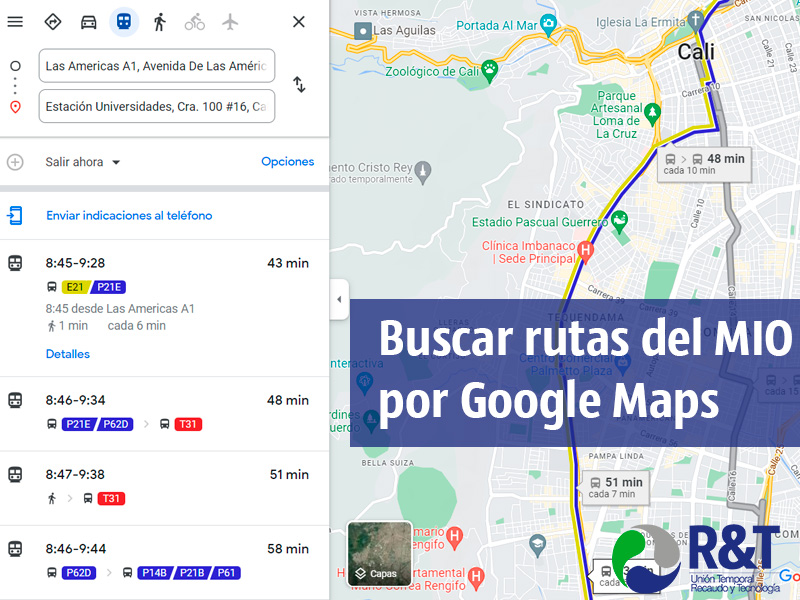Open the Capas layers thumbnail
Screen dimensions: 800x600
379,554
